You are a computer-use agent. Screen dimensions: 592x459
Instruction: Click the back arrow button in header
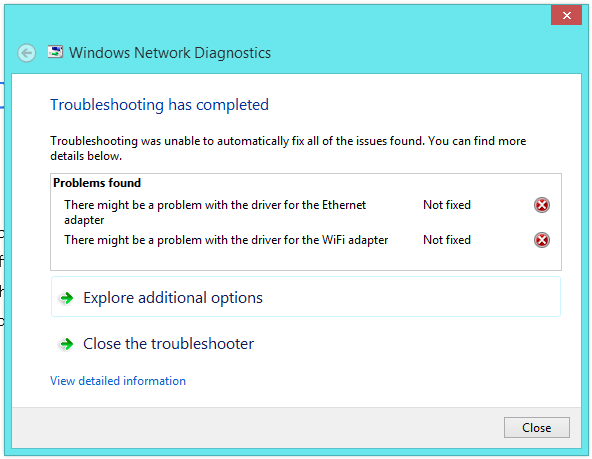pos(27,53)
